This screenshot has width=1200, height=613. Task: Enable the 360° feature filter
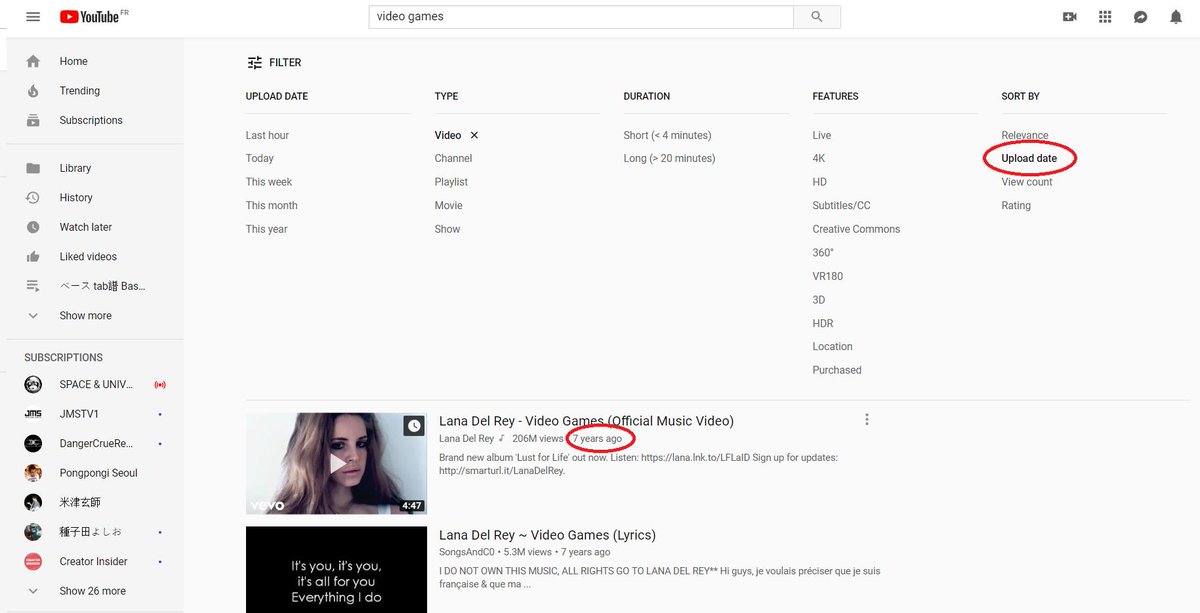(x=822, y=252)
